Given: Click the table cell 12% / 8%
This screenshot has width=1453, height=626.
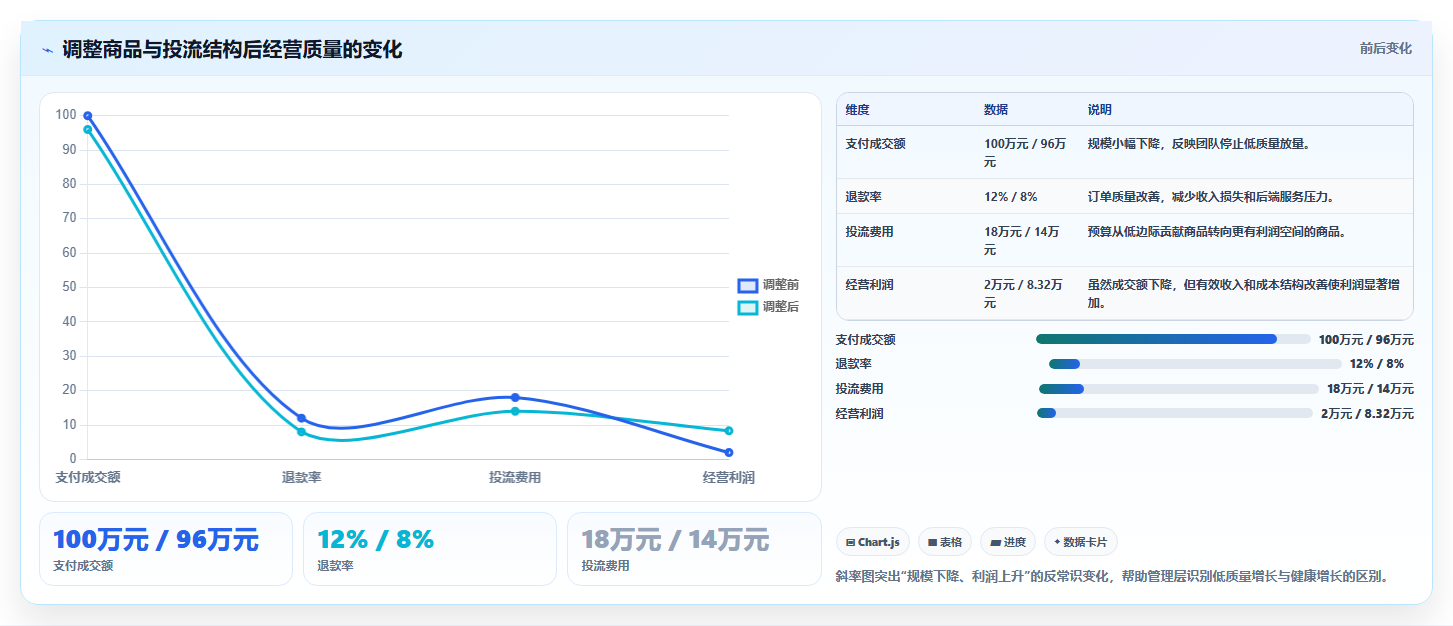Looking at the screenshot, I should point(1011,197).
